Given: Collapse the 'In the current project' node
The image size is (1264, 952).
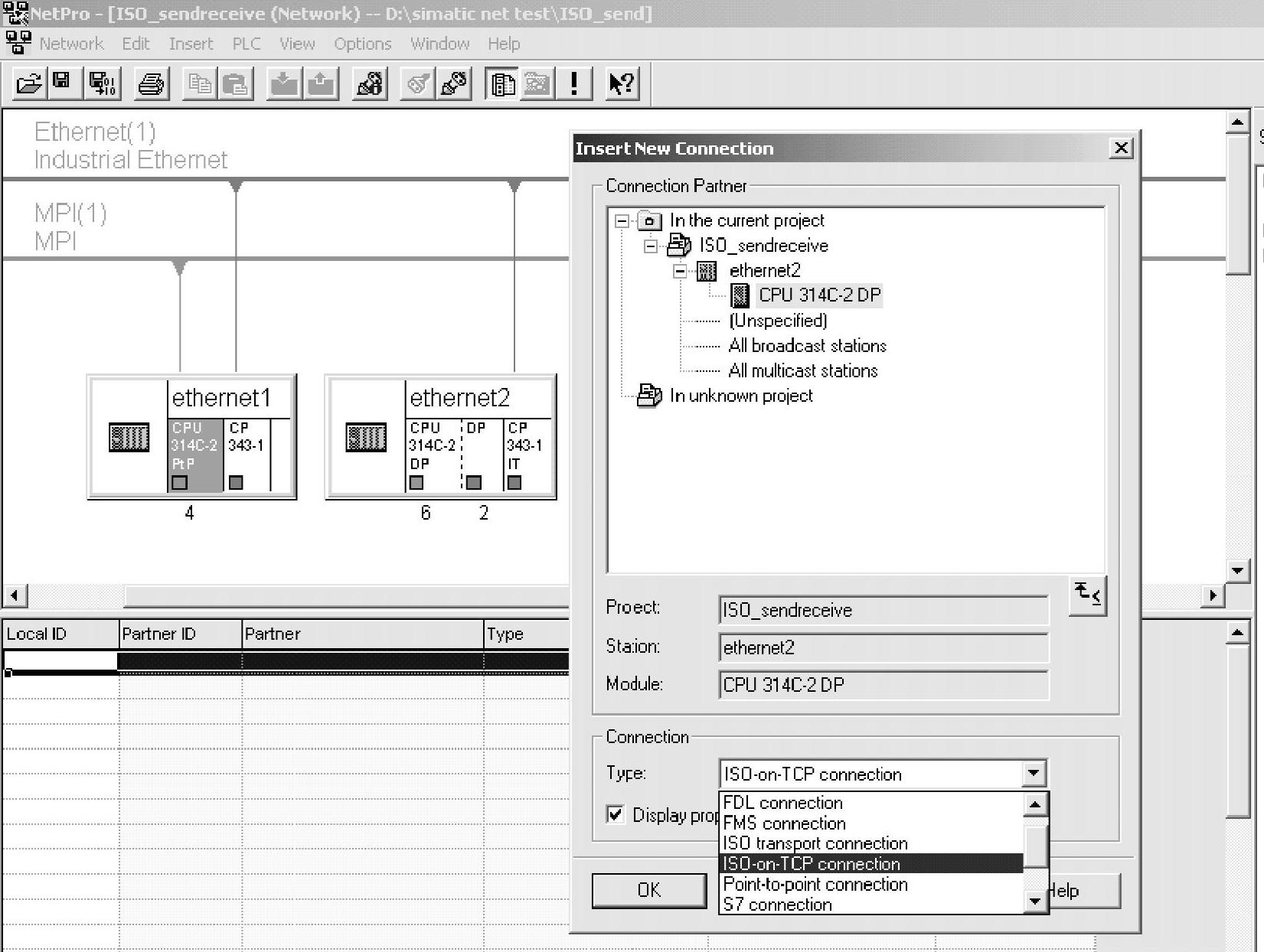Looking at the screenshot, I should pos(622,221).
